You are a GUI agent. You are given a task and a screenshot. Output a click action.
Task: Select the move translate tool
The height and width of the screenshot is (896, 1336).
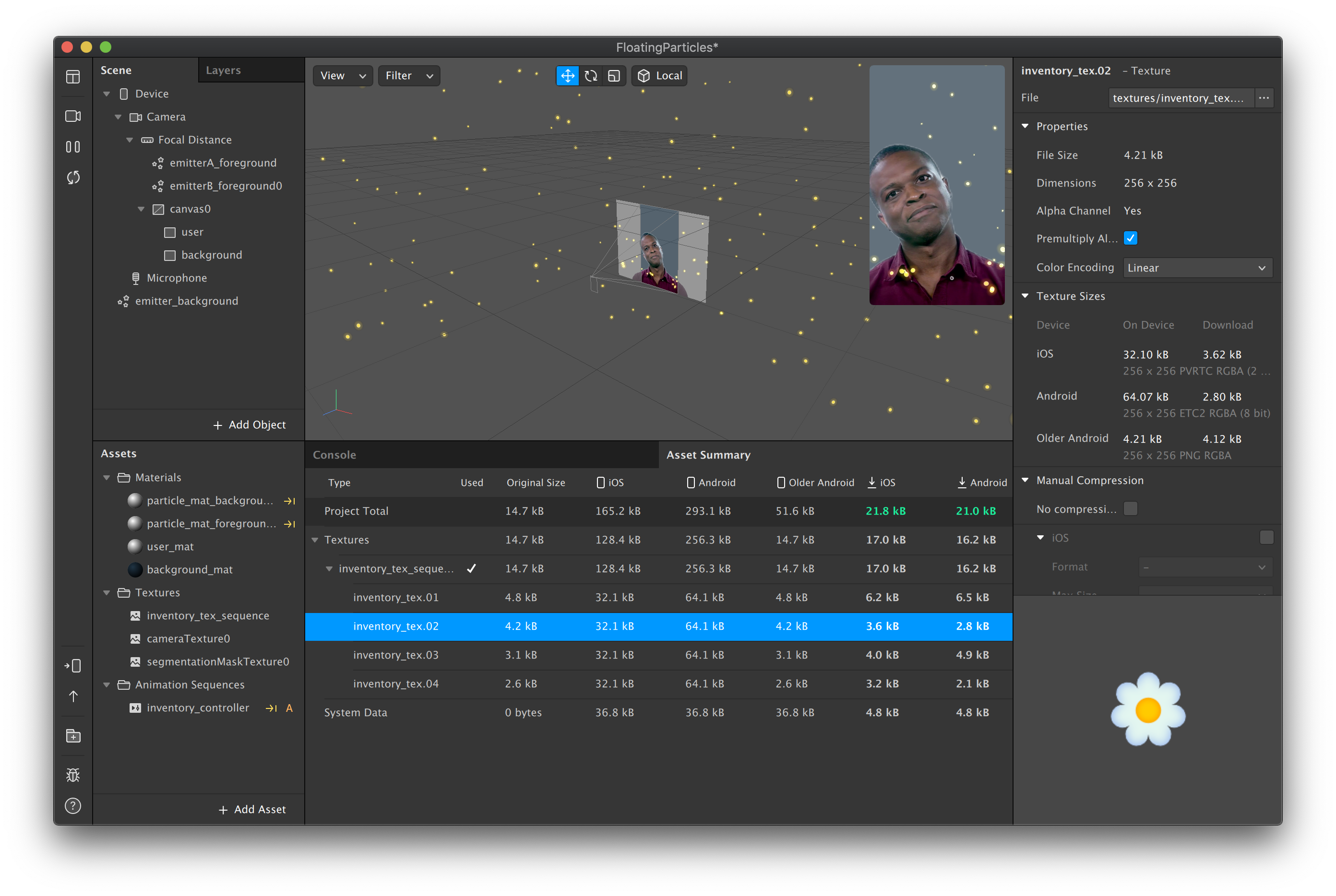pyautogui.click(x=567, y=75)
